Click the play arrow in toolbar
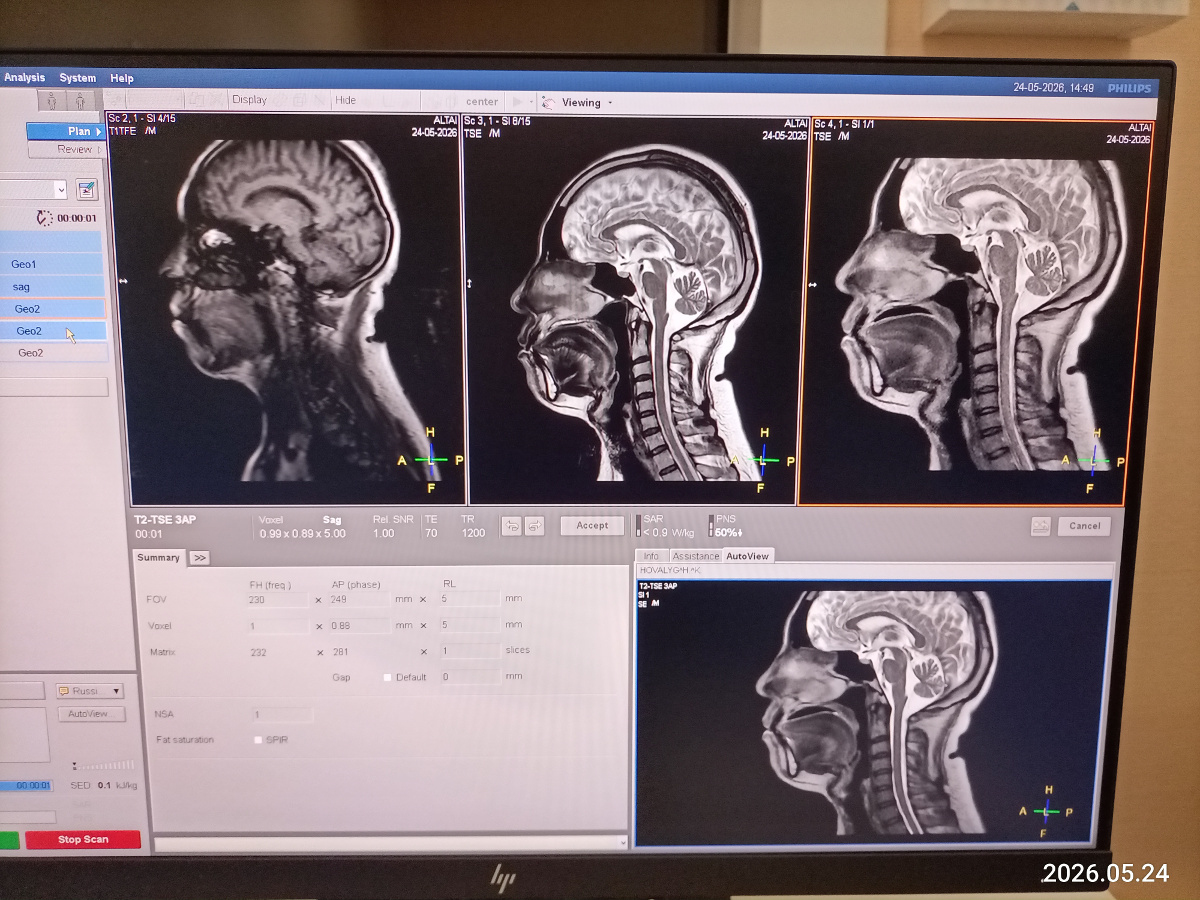 518,101
